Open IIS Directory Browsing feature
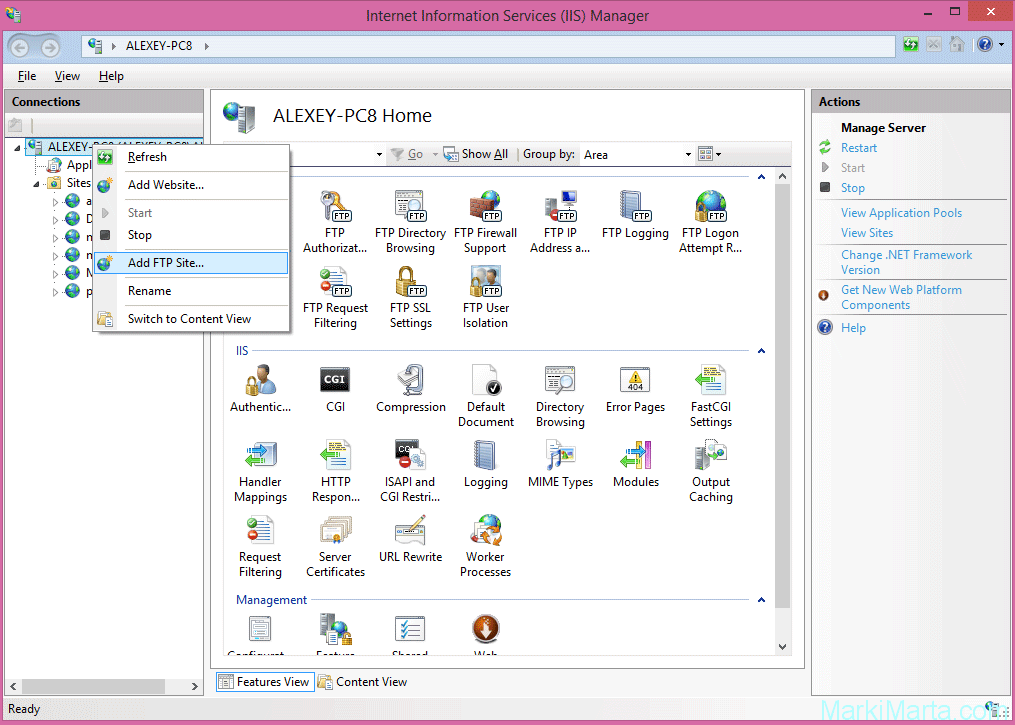Screen dimensions: 1015x725 (560, 396)
